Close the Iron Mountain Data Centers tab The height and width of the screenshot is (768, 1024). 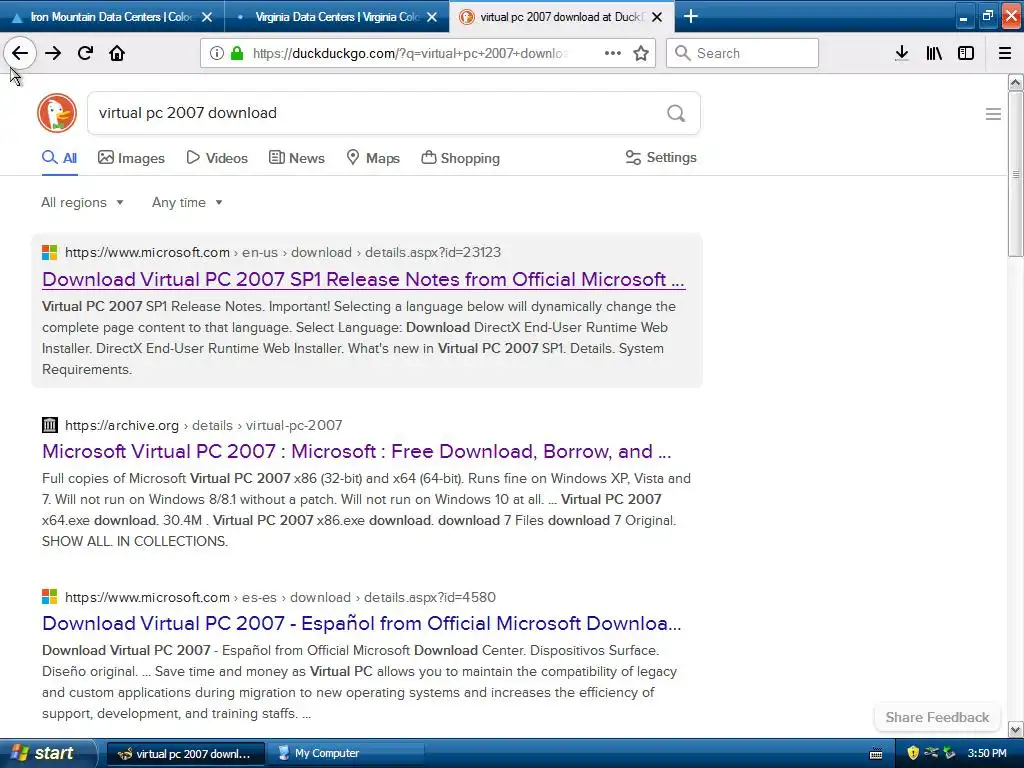207,17
